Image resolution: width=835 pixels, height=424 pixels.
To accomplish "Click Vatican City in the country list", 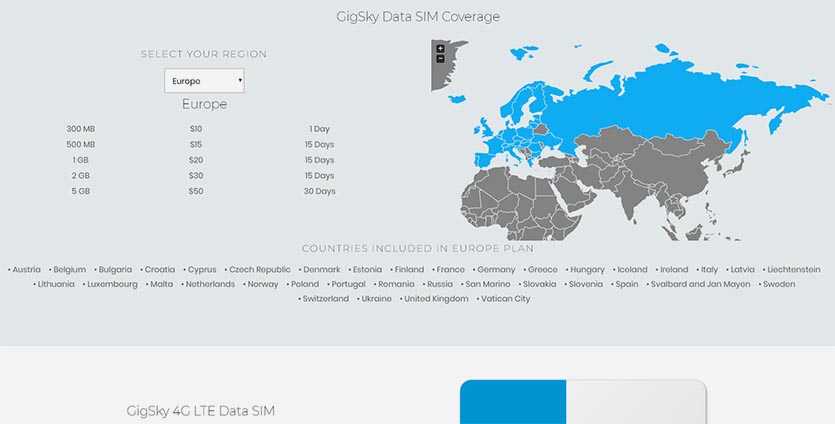I will [506, 298].
